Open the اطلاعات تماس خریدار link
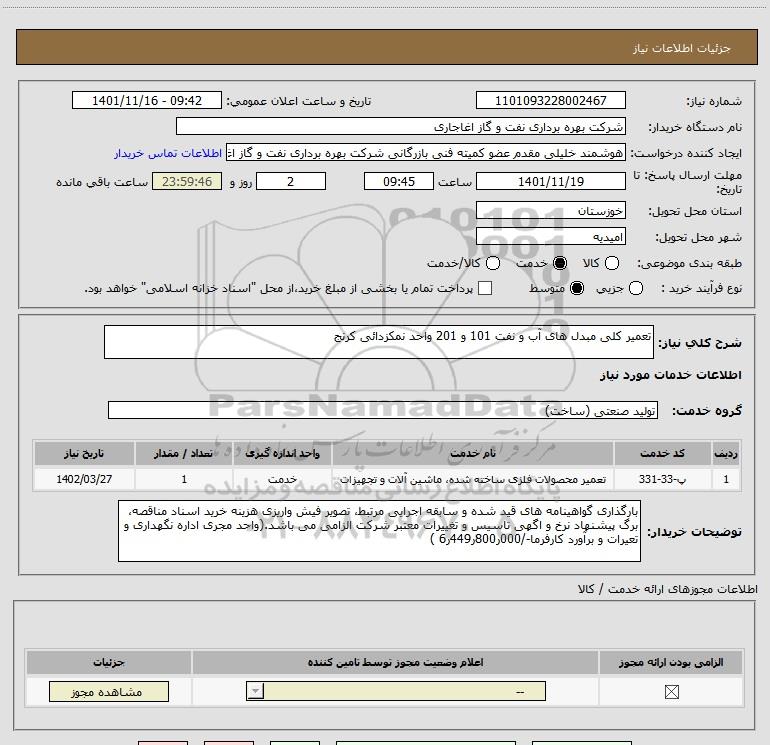Viewport: 770px width, 745px height. pos(168,153)
